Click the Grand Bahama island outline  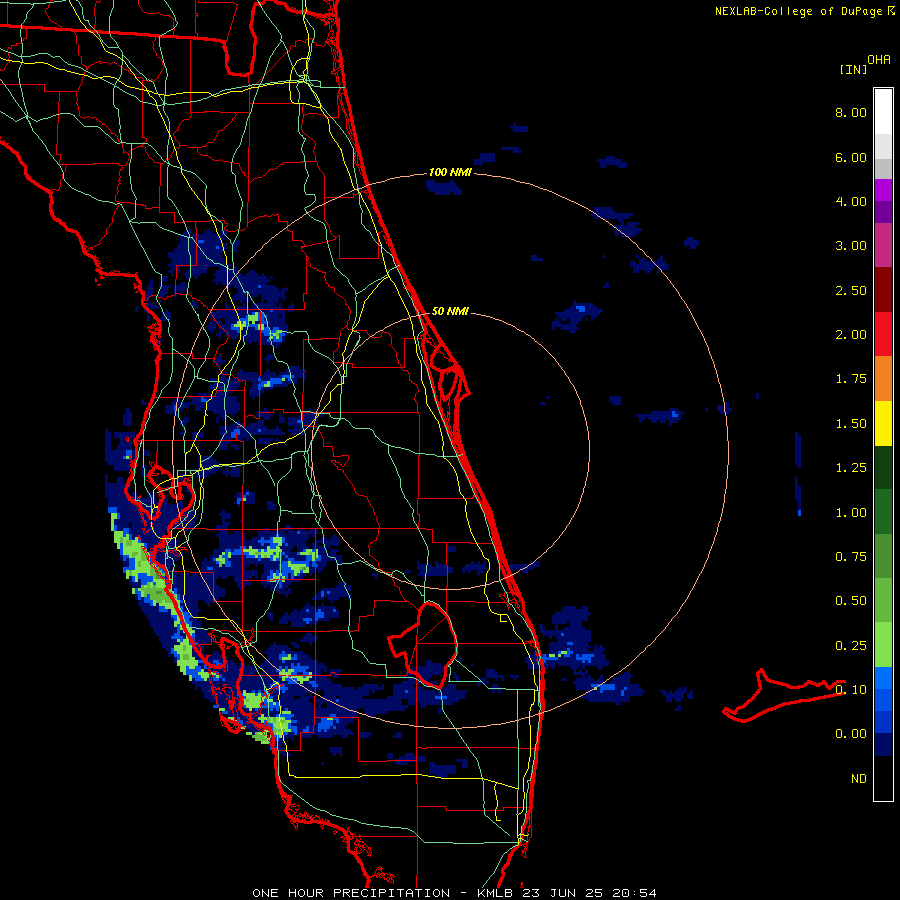pos(783,695)
